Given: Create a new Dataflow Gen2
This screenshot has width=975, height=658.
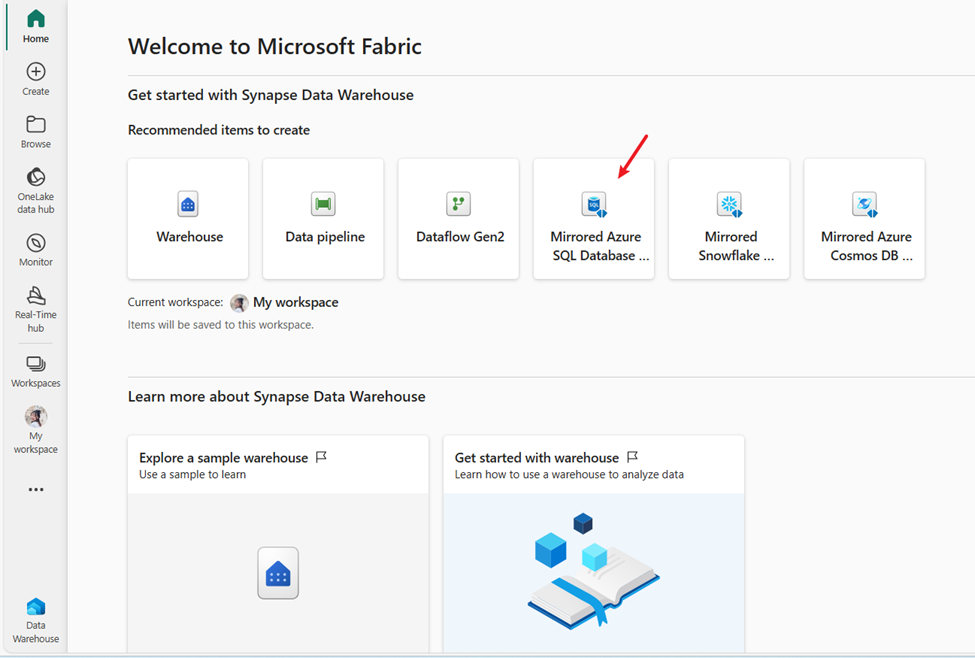Looking at the screenshot, I should tap(458, 219).
